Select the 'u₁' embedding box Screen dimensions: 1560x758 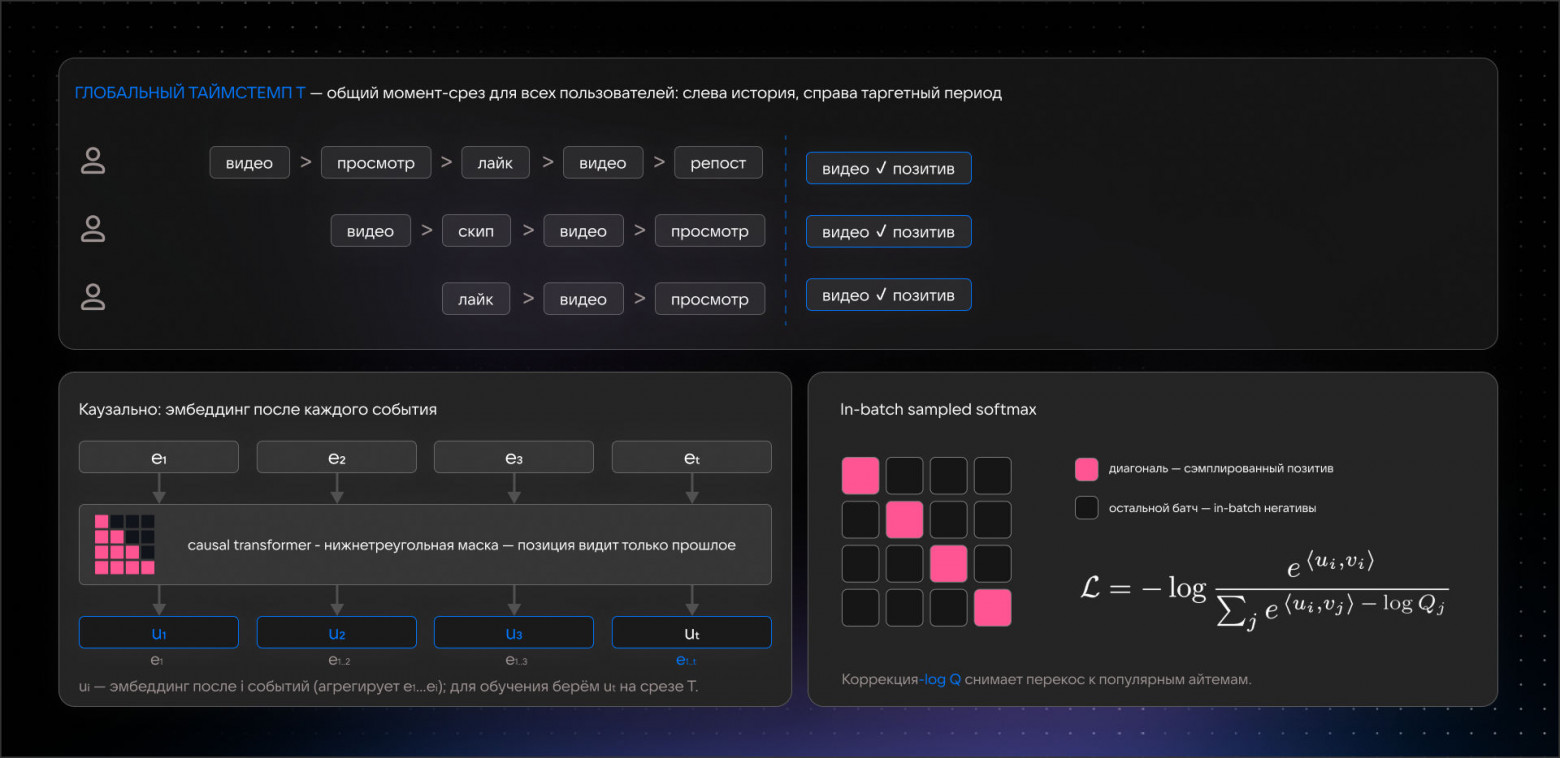(x=159, y=632)
